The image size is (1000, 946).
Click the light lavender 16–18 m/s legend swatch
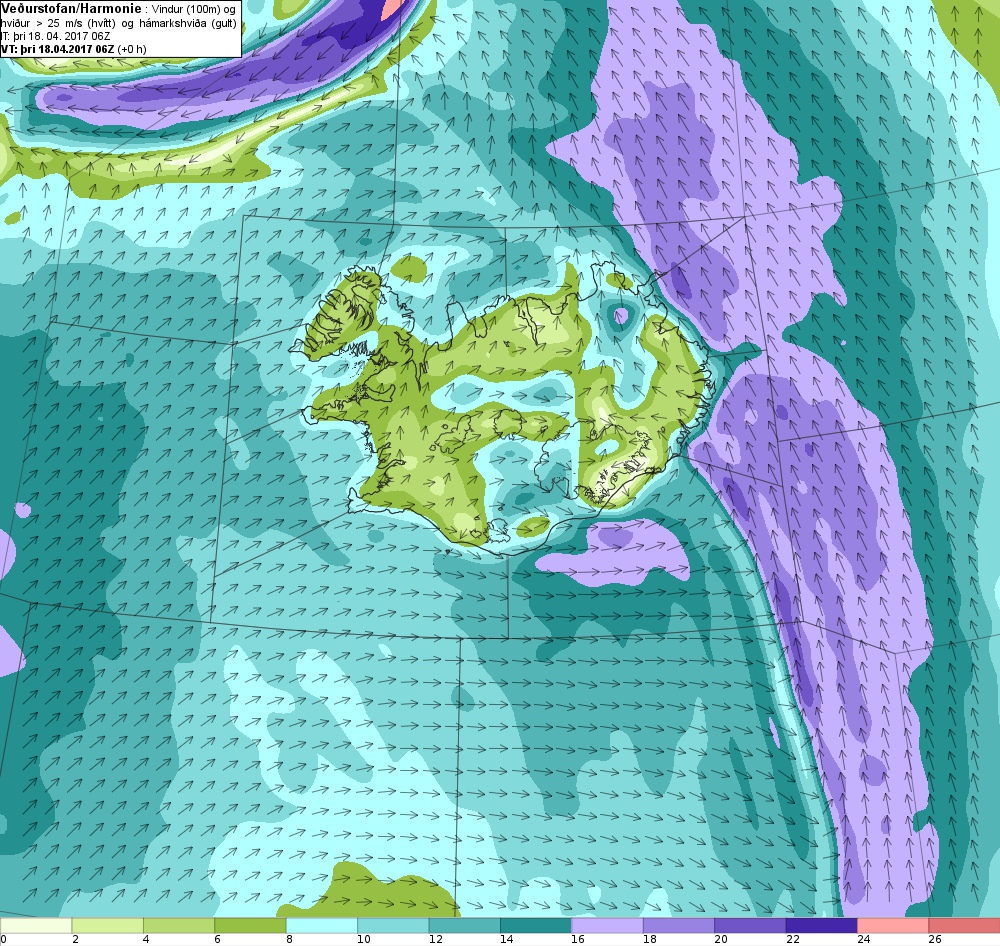(x=607, y=926)
